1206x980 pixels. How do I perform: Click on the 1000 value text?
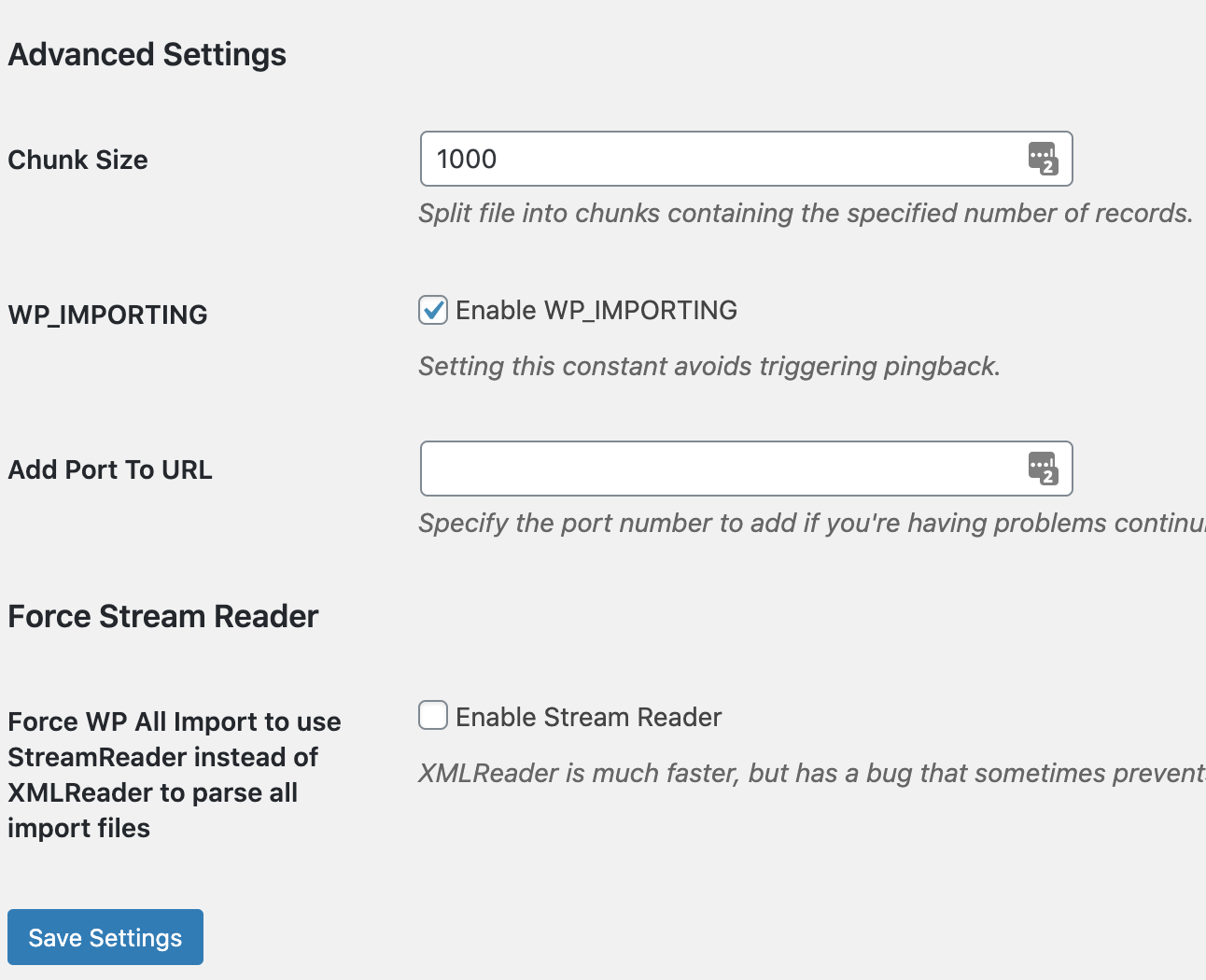tap(467, 159)
